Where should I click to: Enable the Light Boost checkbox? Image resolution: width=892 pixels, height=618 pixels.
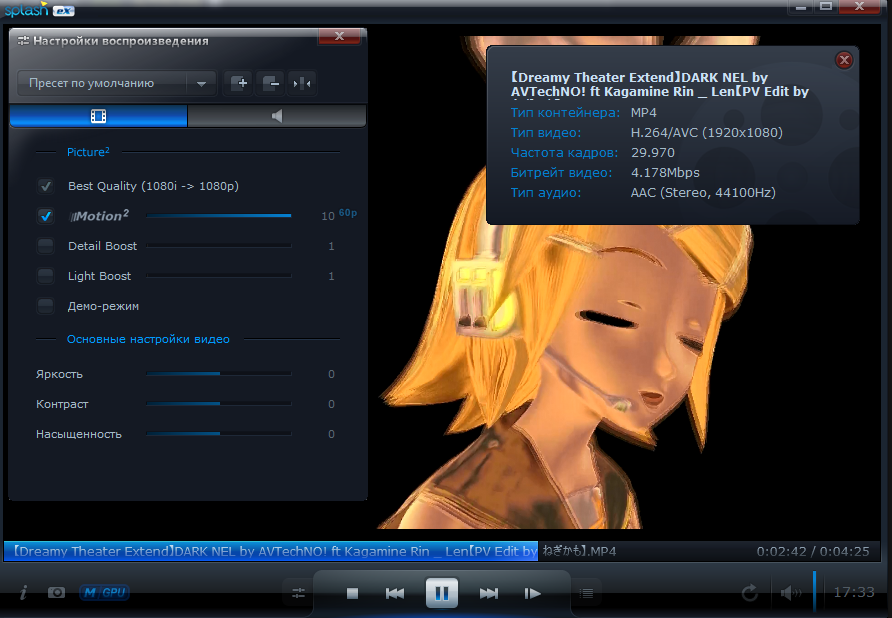pyautogui.click(x=46, y=276)
